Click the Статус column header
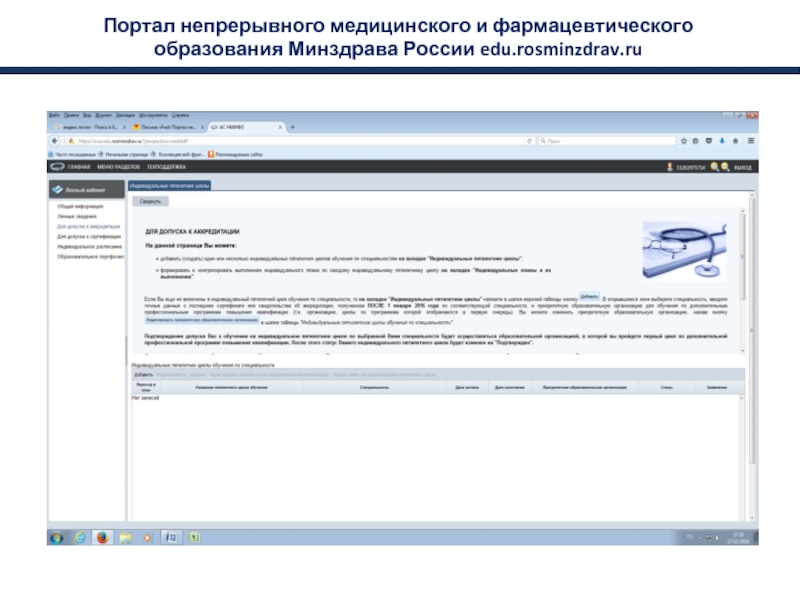The image size is (800, 600). [x=666, y=387]
